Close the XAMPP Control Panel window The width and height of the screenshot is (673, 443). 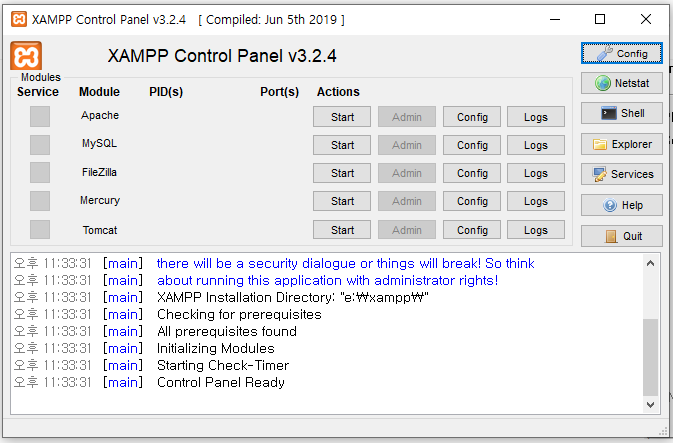(646, 19)
